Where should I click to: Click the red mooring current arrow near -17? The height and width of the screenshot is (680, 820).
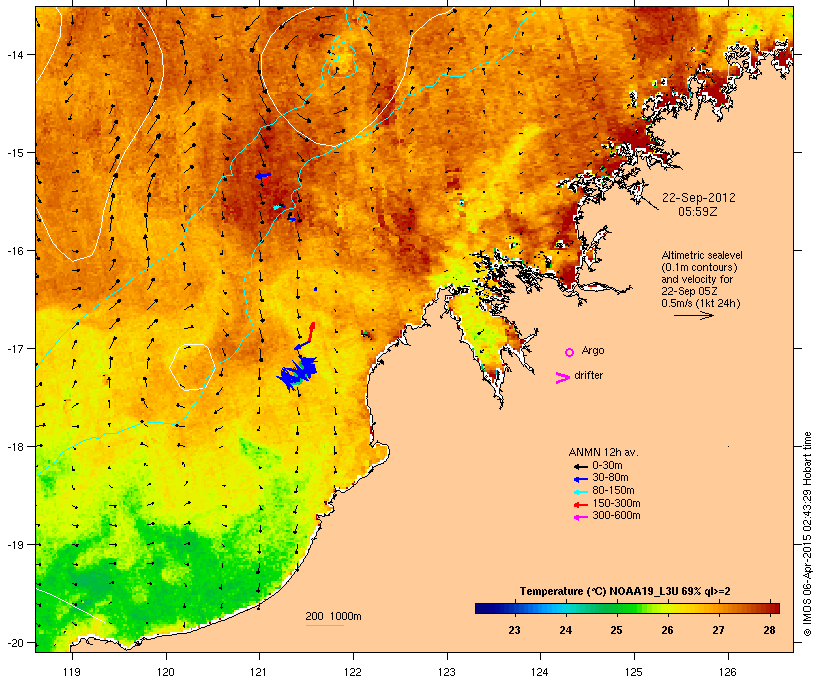pos(312,331)
